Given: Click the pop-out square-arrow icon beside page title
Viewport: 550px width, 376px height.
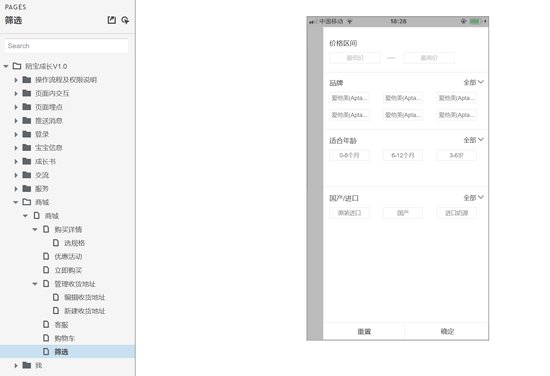Looking at the screenshot, I should 112,20.
